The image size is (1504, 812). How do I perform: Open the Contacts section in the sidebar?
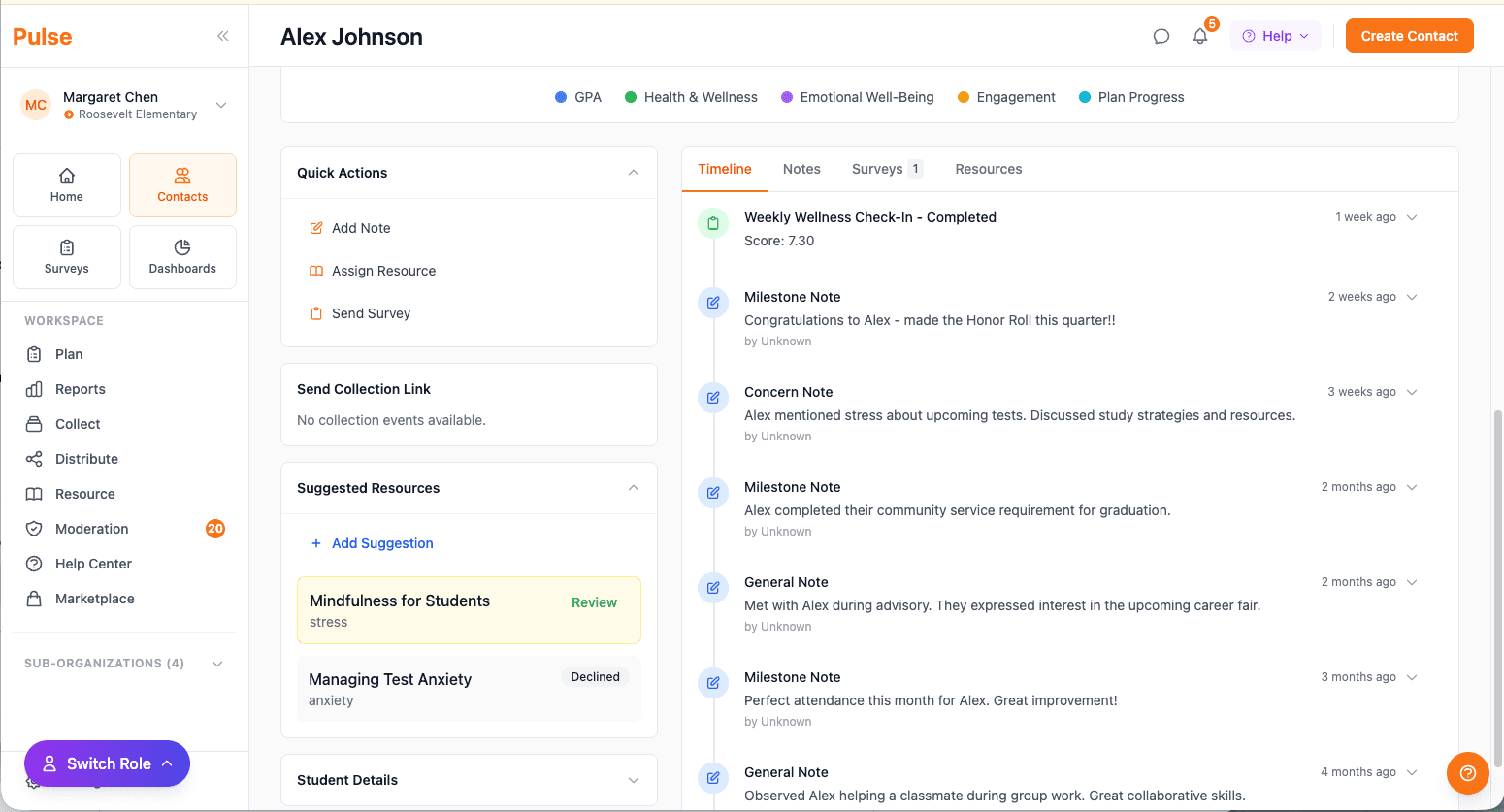182,184
